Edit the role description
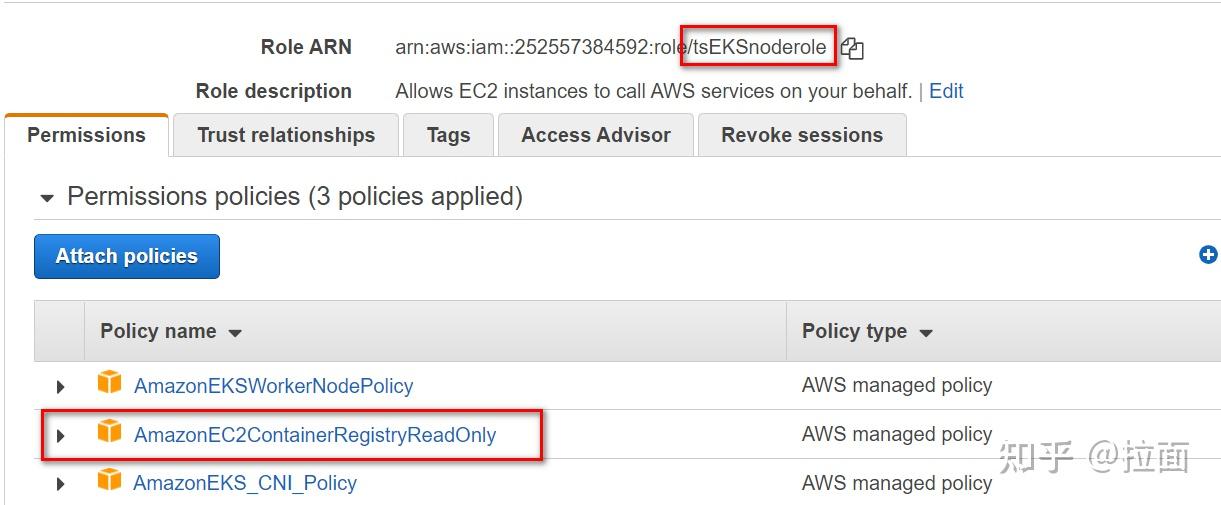 (946, 91)
